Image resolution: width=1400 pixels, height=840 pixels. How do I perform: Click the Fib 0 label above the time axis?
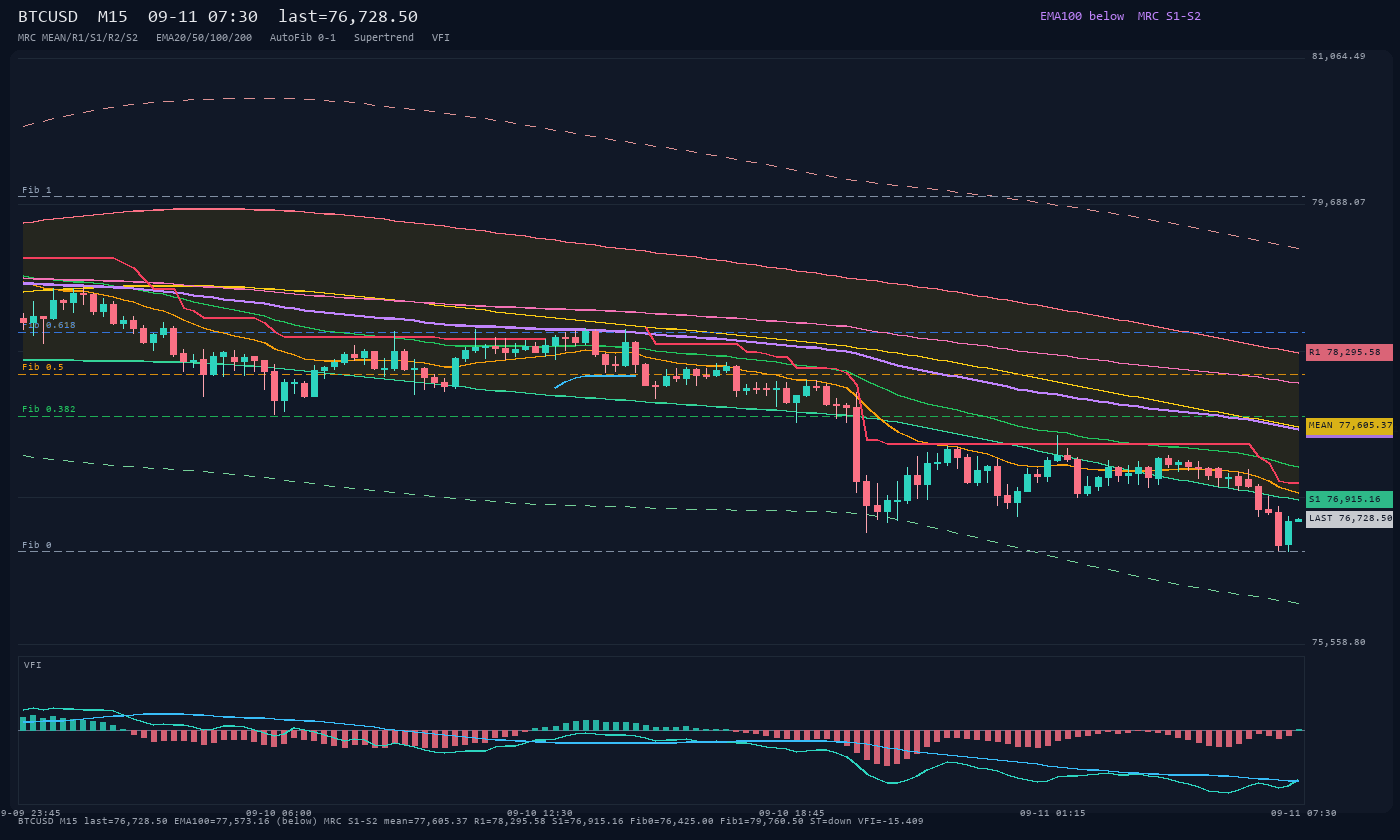[37, 545]
